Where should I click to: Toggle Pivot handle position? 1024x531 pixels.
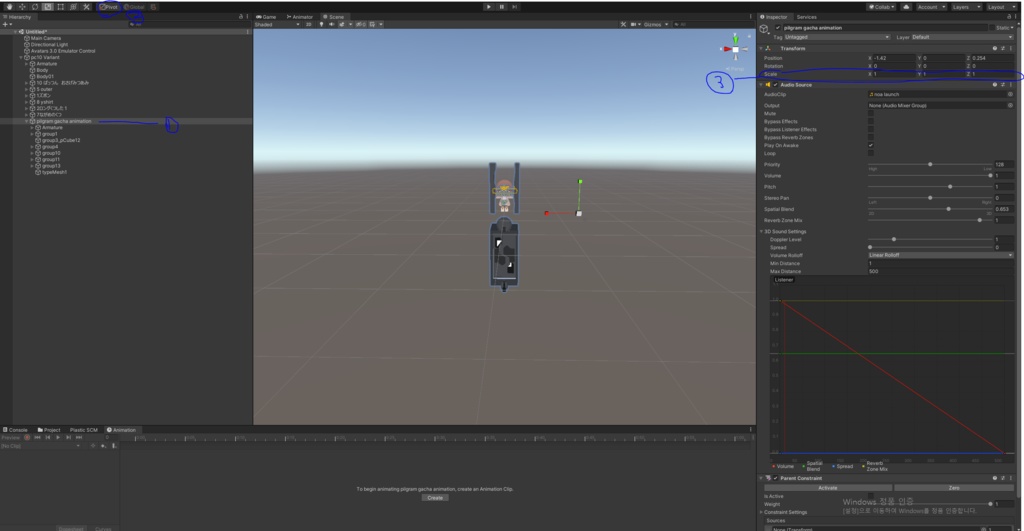tap(109, 7)
